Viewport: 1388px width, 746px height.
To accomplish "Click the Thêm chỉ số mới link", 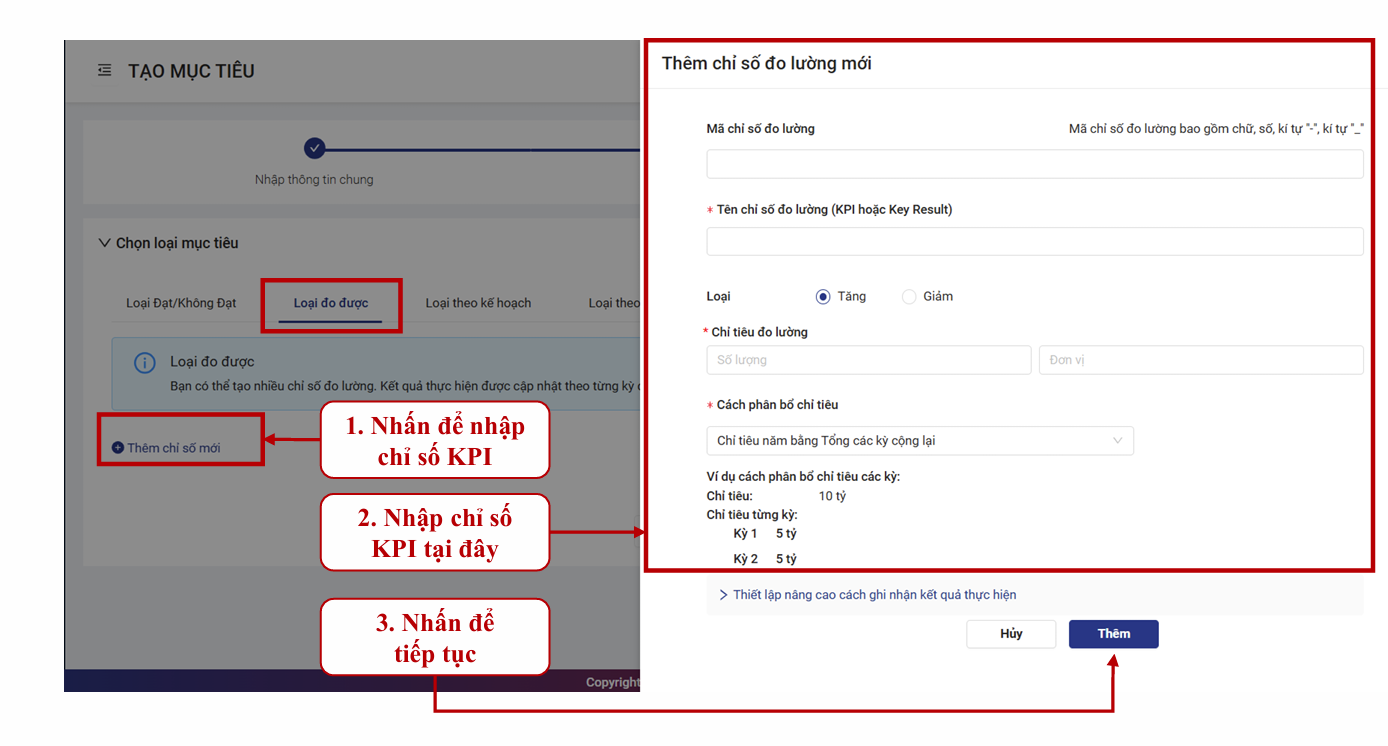I will coord(173,448).
